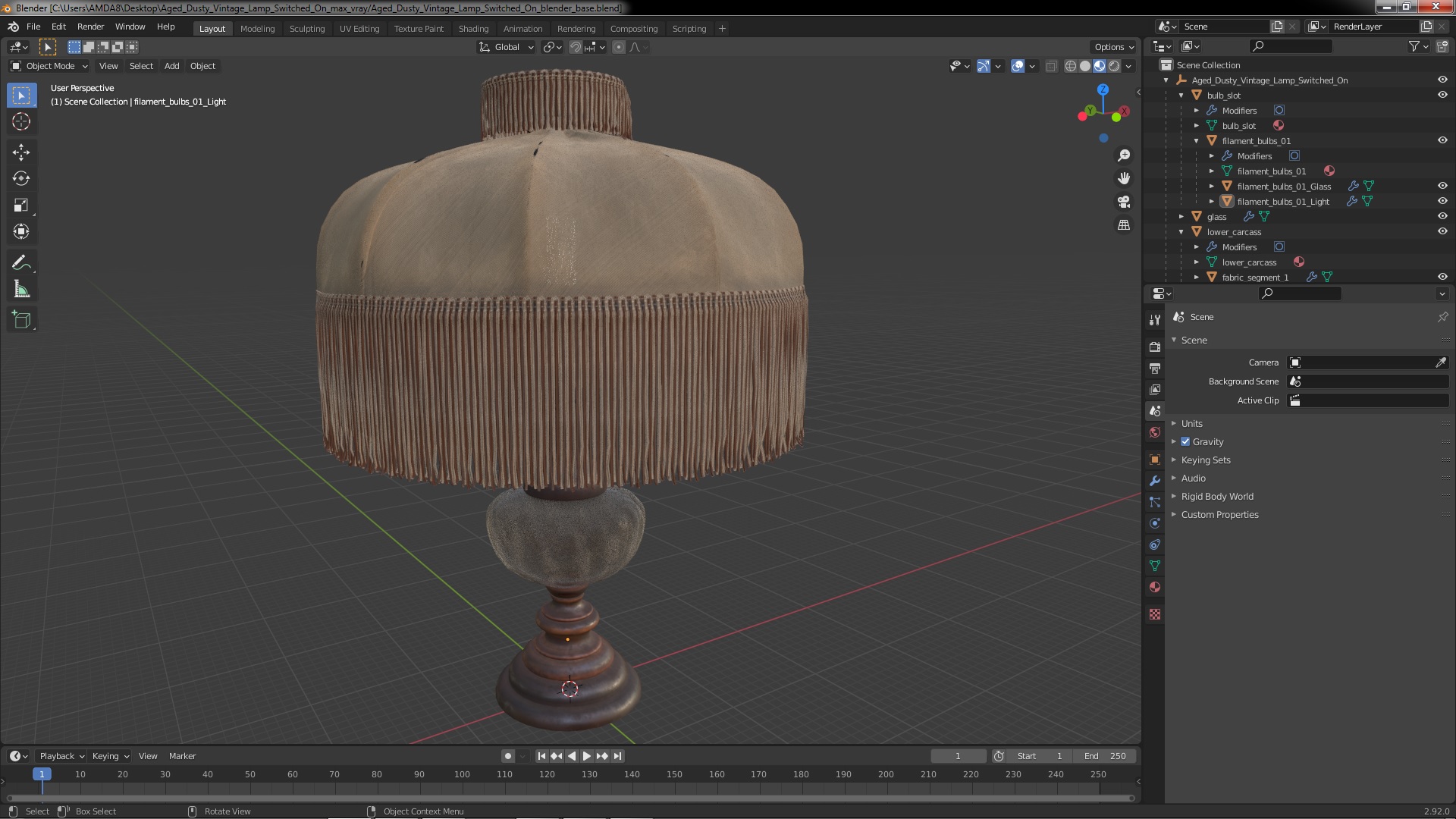Jump to the timeline end frame

[x=617, y=756]
